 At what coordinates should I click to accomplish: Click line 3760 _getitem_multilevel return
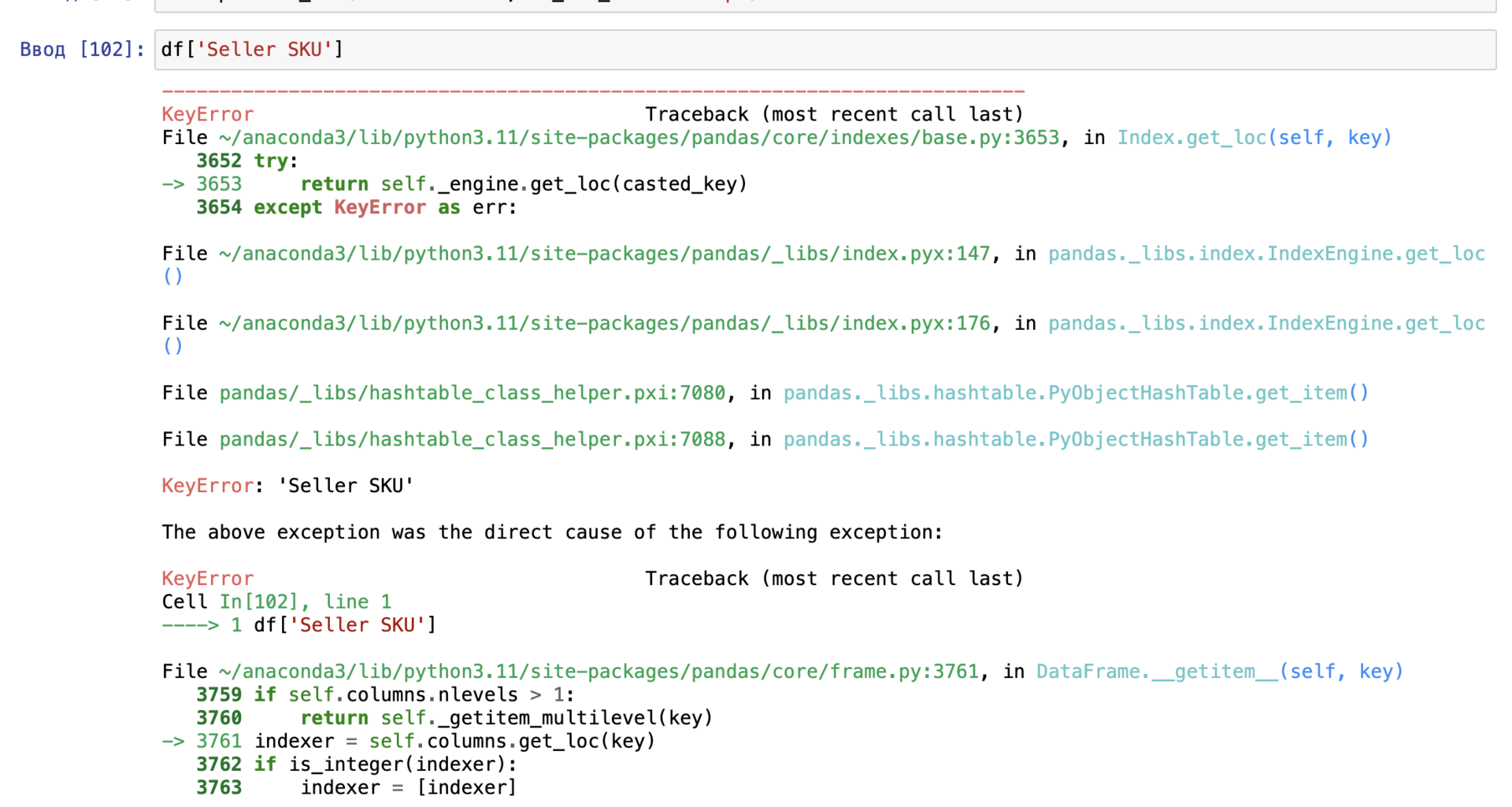point(454,718)
